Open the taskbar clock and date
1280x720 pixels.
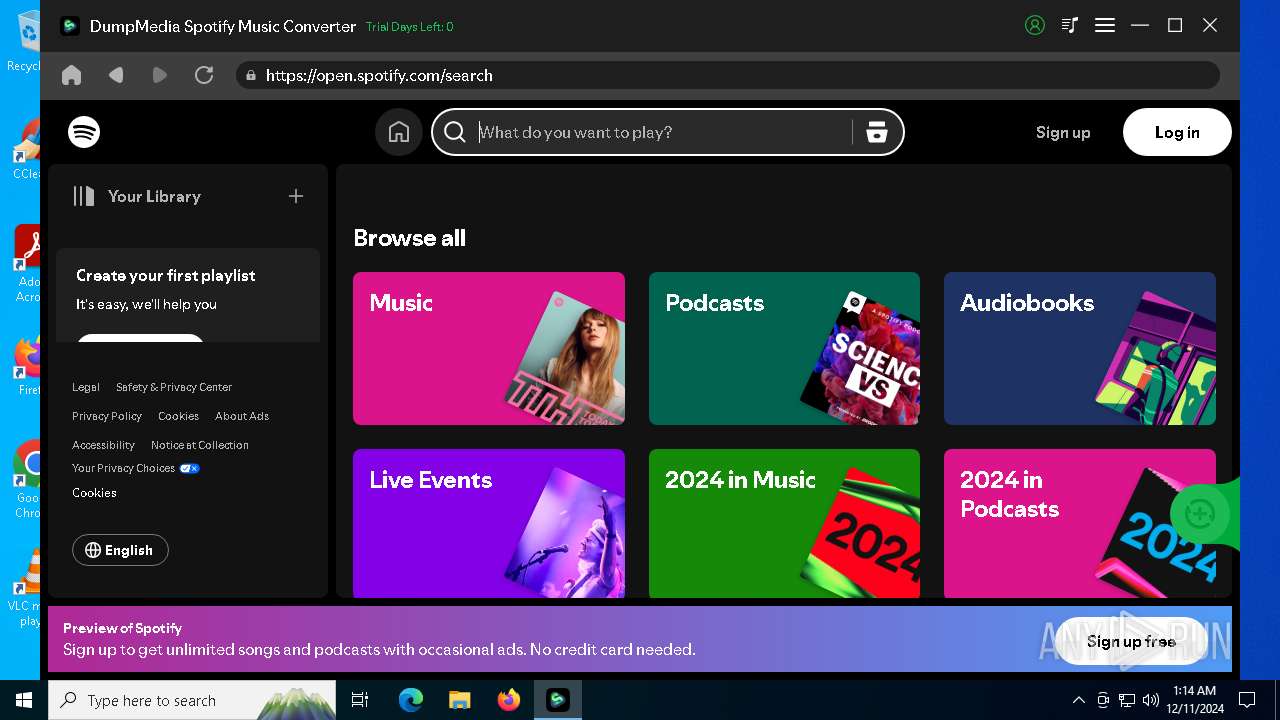[1194, 700]
